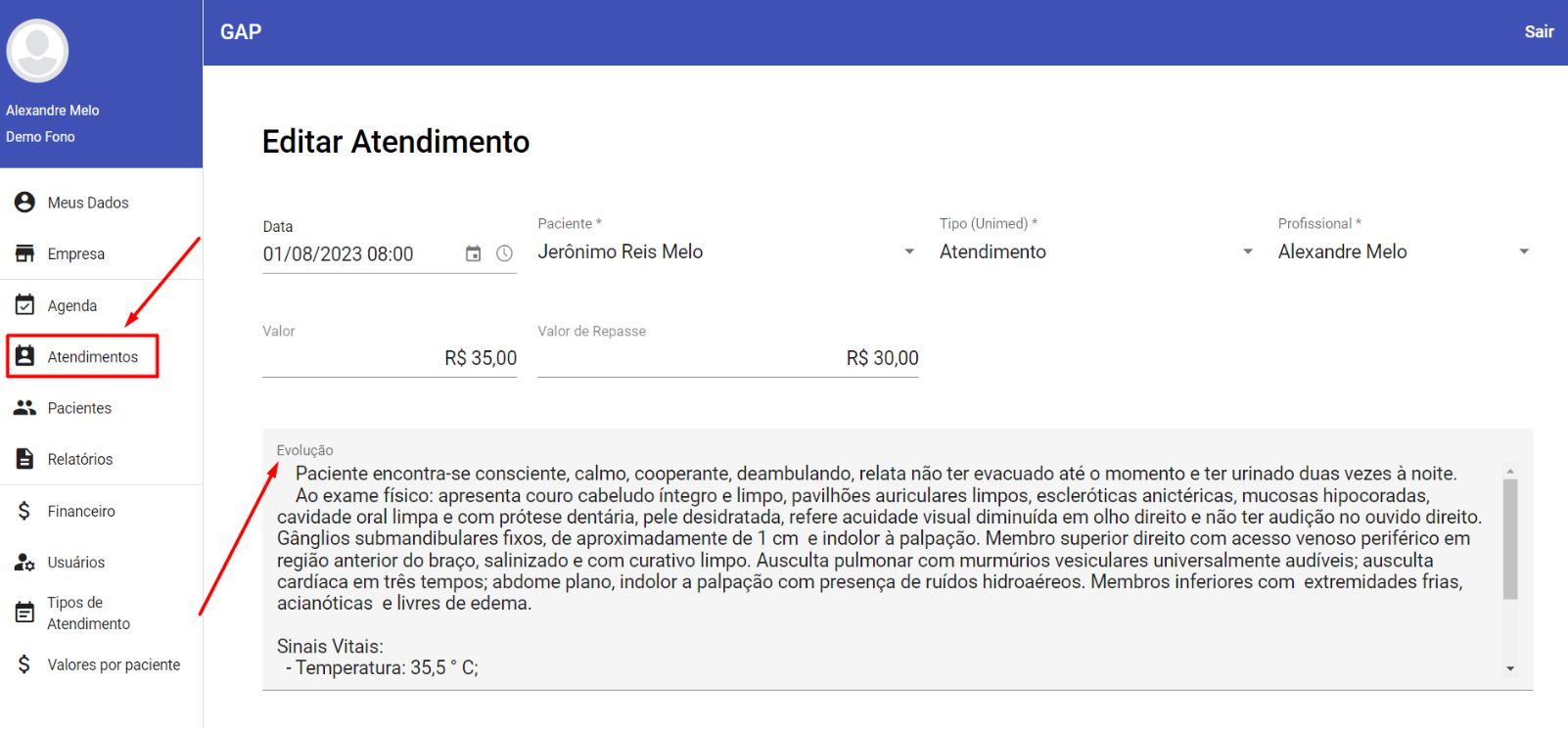The height and width of the screenshot is (729, 1568).
Task: Click the Financeiro dollar sign icon
Action: coord(25,511)
